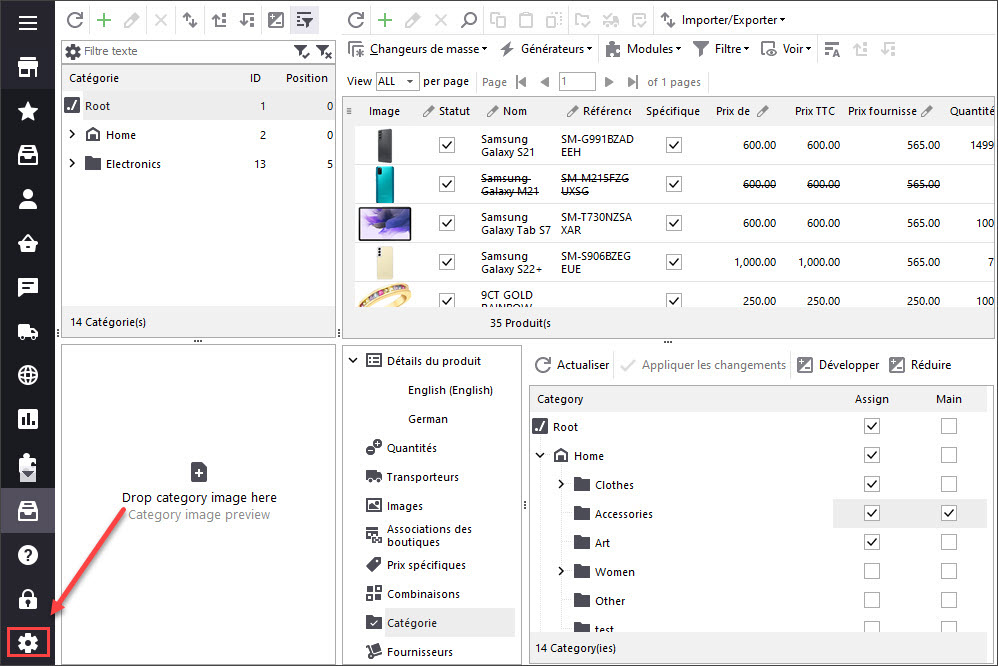Viewport: 998px width, 666px height.
Task: Select English (English) language item
Action: click(451, 390)
